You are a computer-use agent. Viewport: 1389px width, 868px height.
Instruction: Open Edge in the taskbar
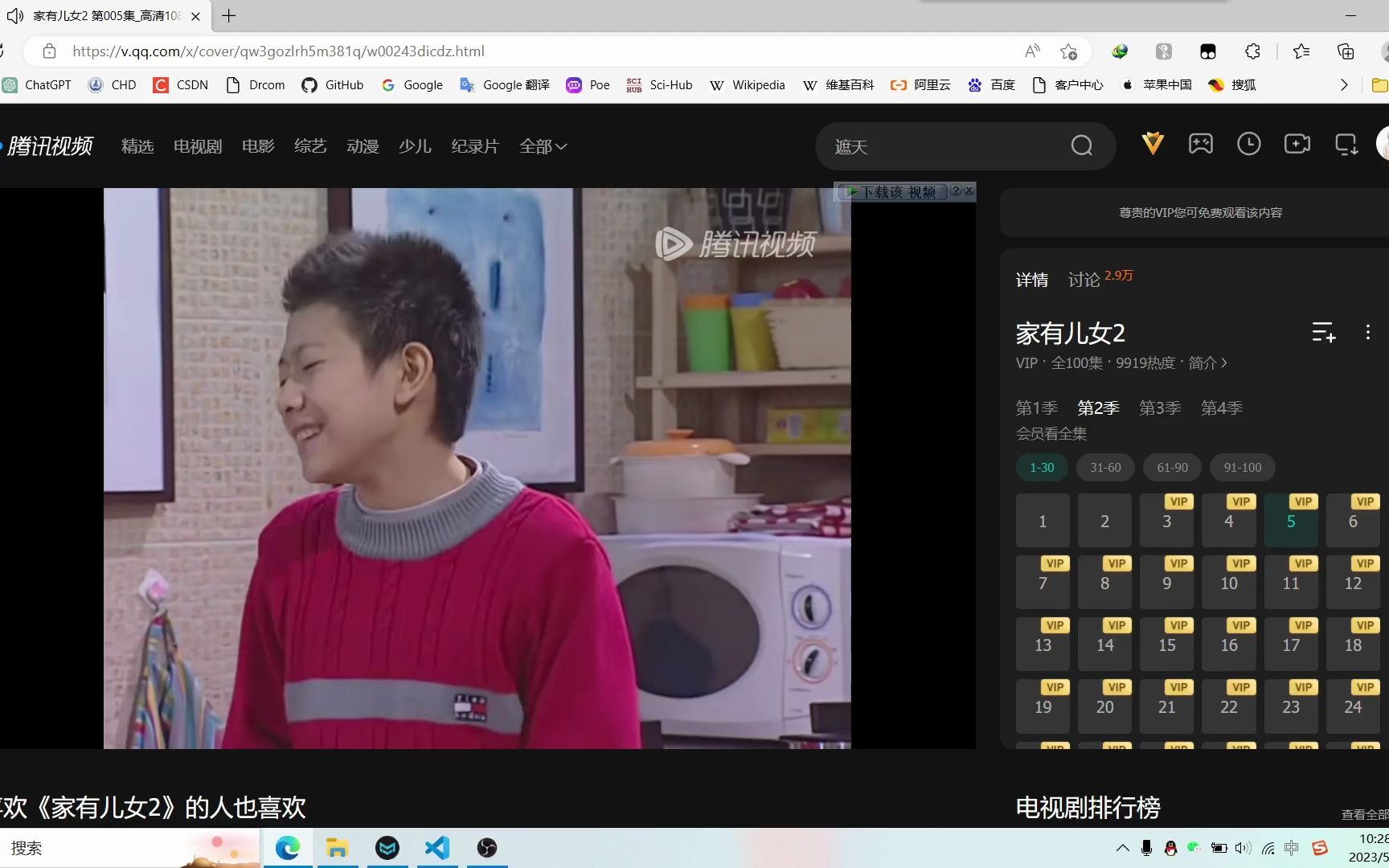pos(288,848)
